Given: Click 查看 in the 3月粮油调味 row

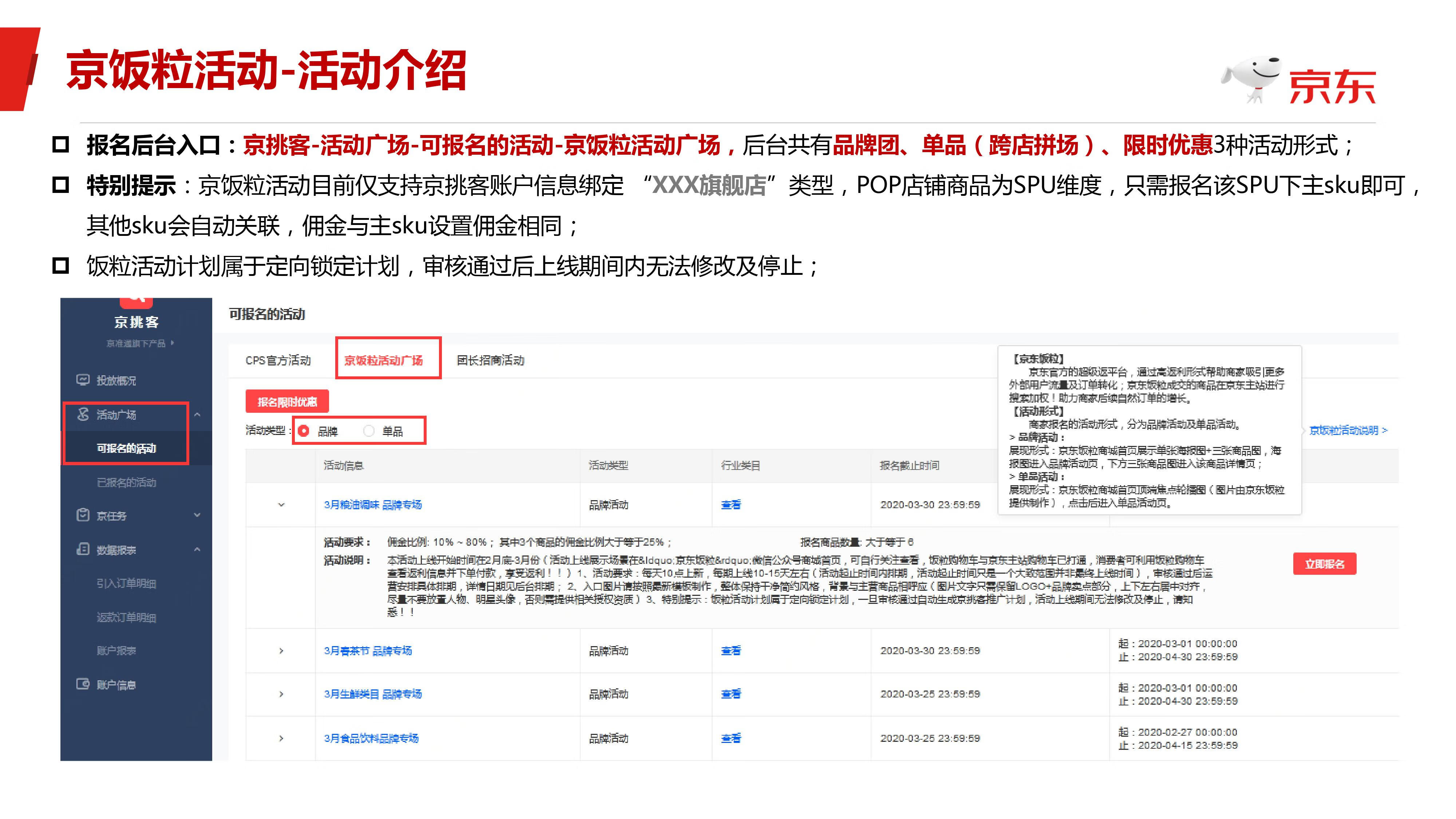Looking at the screenshot, I should click(x=731, y=505).
